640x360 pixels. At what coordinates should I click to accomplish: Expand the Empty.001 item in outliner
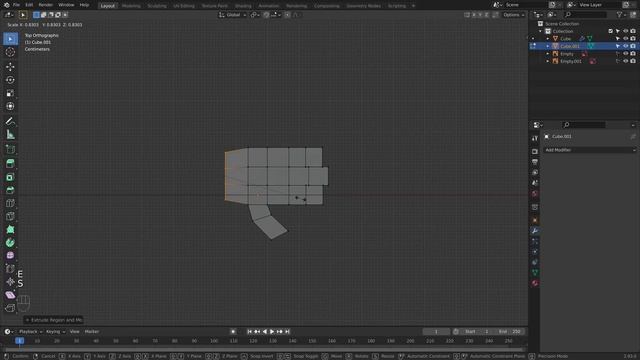pyautogui.click(x=548, y=61)
